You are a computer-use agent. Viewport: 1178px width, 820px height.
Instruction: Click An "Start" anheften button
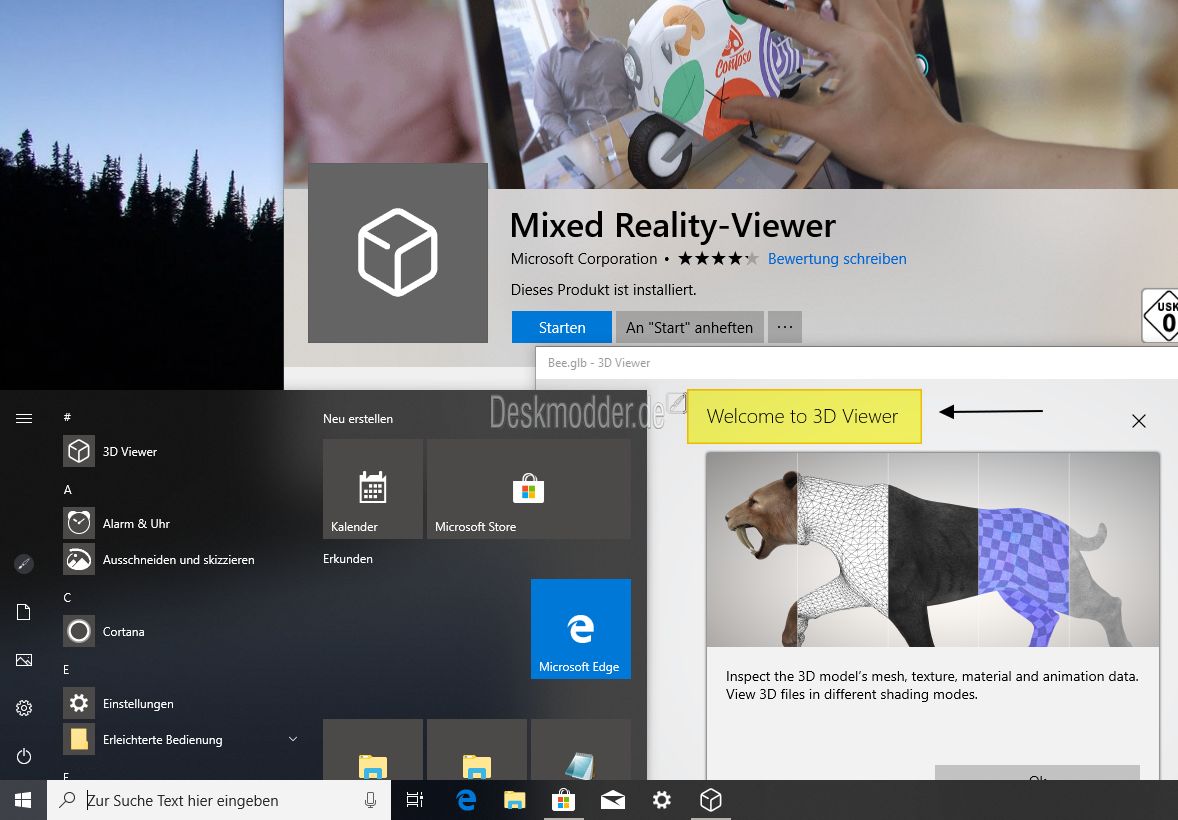(690, 327)
